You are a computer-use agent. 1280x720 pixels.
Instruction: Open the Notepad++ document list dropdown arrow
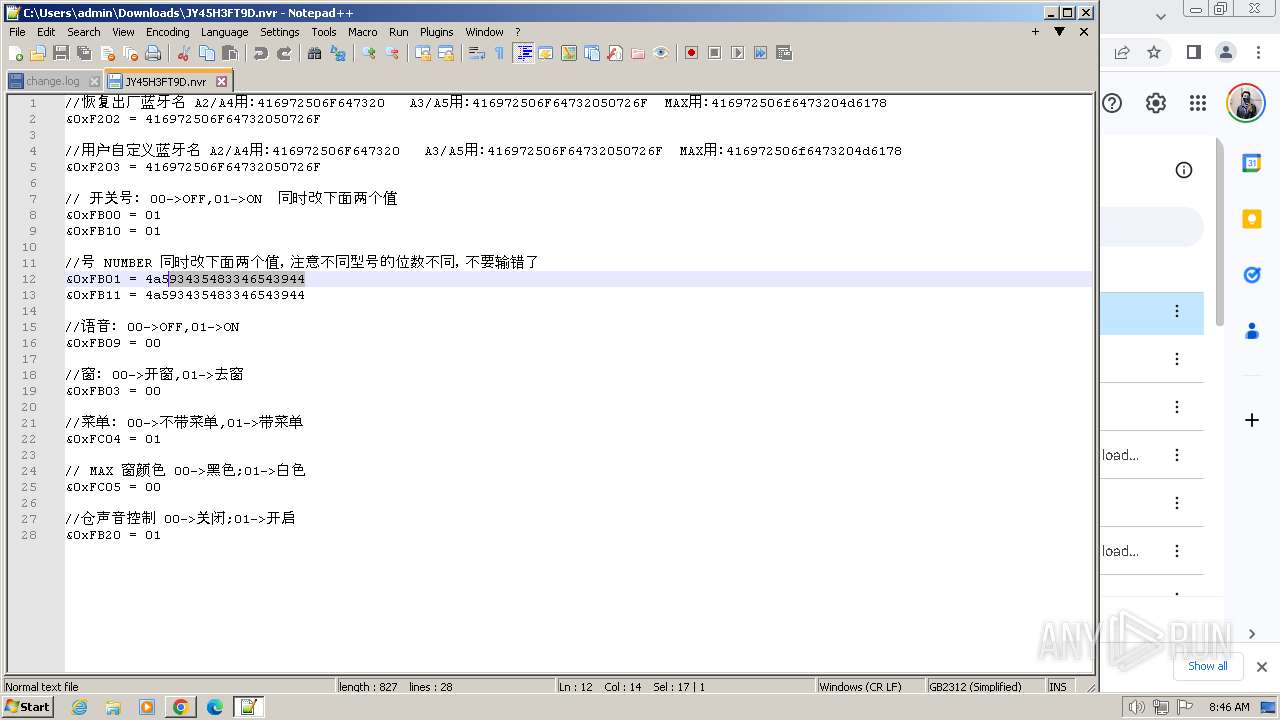[1059, 32]
